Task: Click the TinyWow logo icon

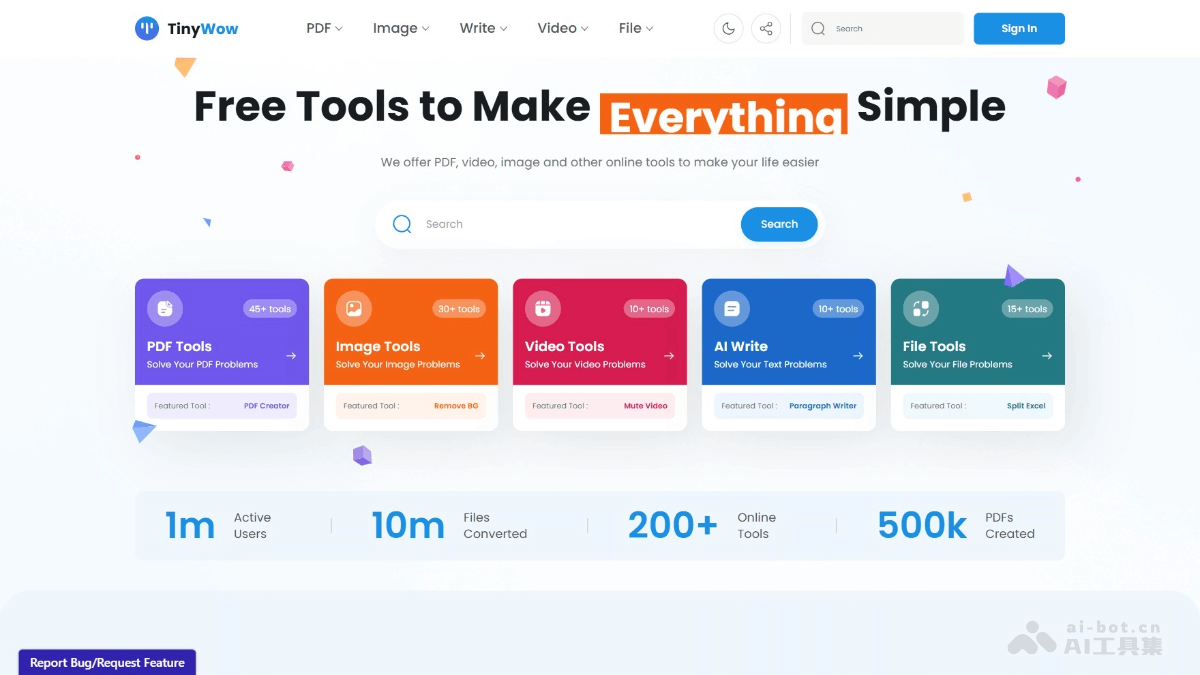Action: click(x=147, y=28)
